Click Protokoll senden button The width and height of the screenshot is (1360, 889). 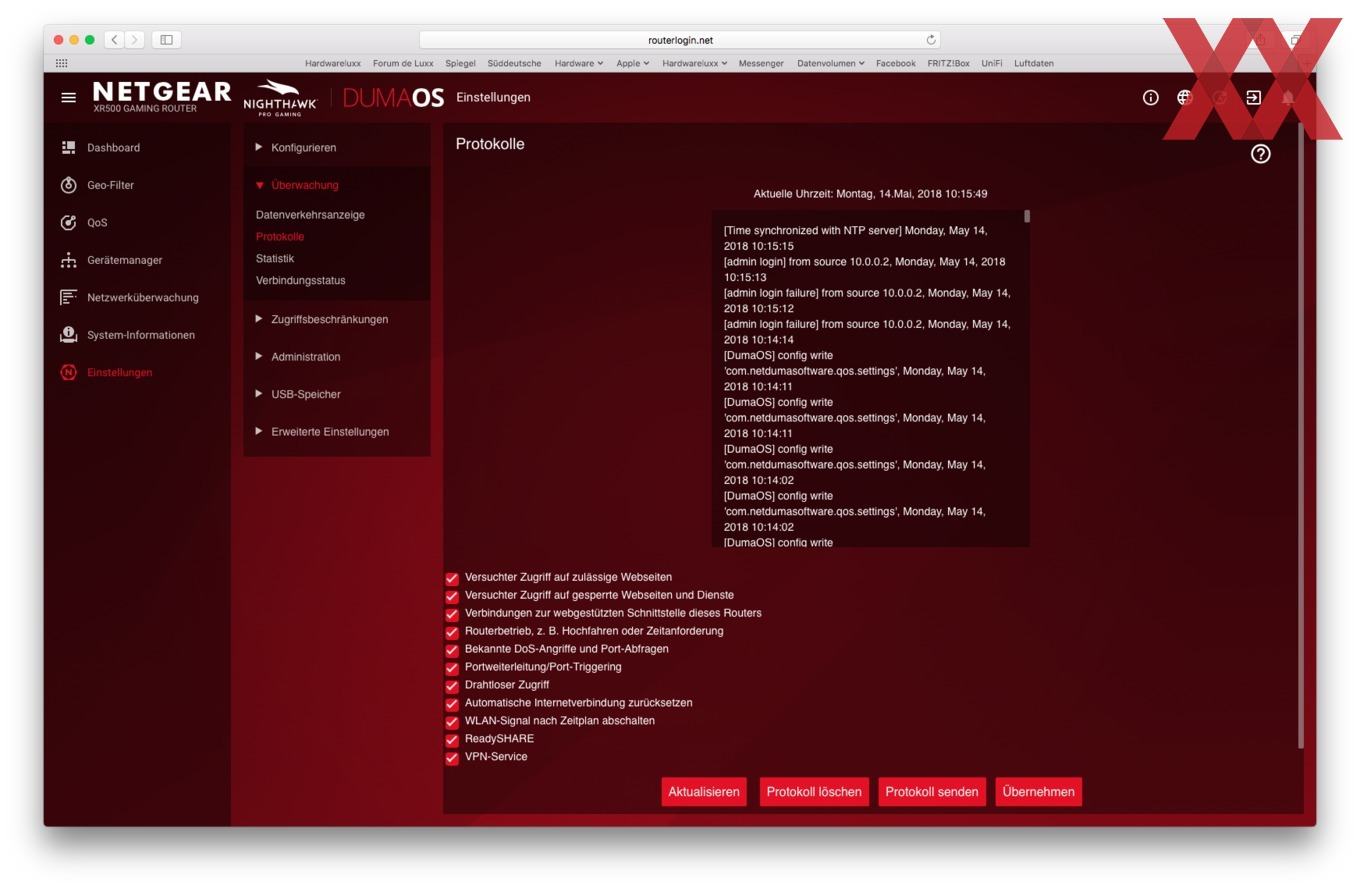click(x=932, y=792)
